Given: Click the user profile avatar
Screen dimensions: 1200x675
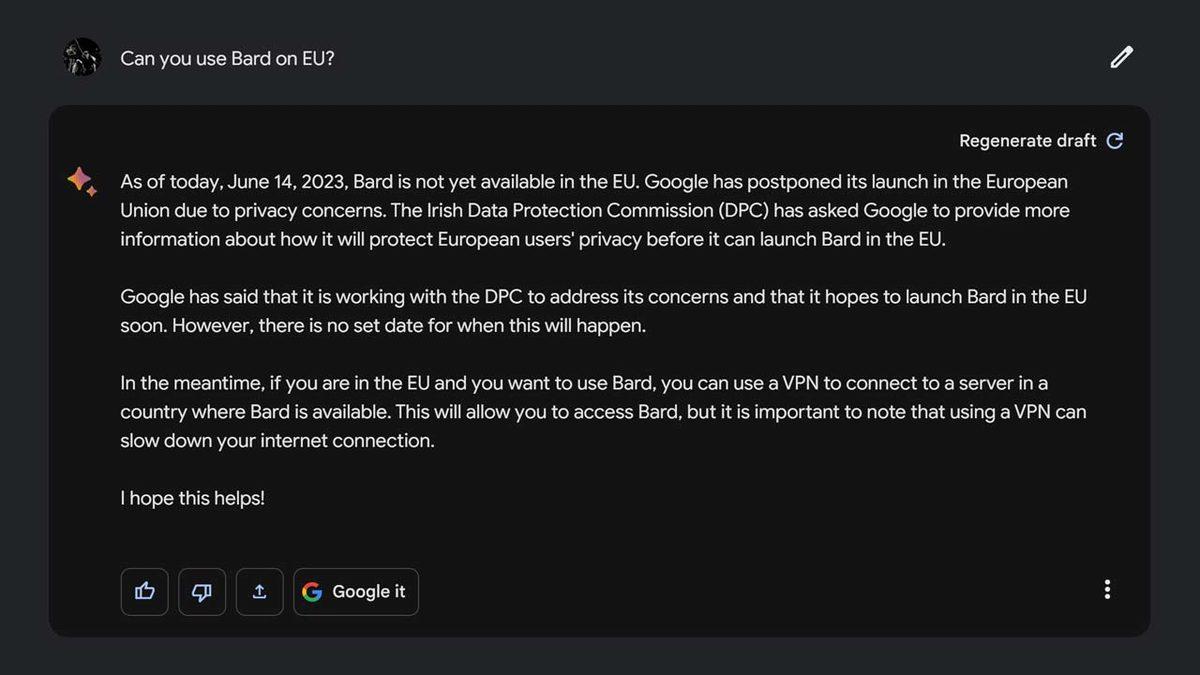Looking at the screenshot, I should click(x=82, y=57).
